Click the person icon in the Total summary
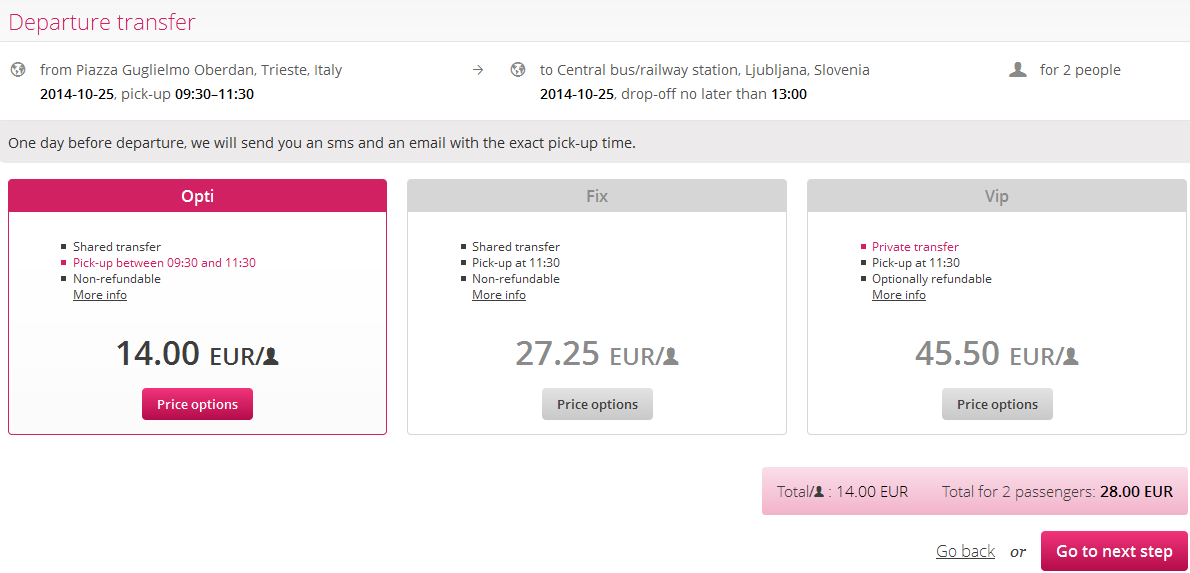Screen dimensions: 1190x573 (x=819, y=492)
